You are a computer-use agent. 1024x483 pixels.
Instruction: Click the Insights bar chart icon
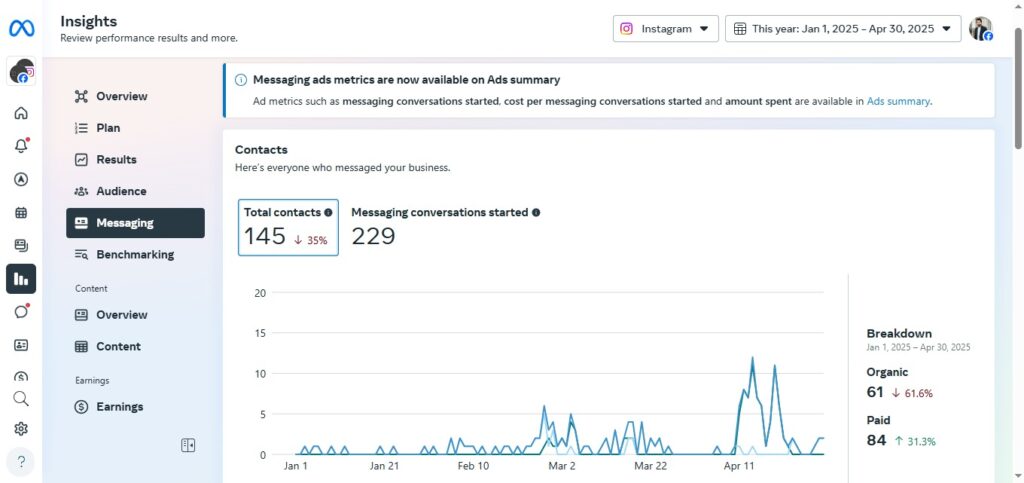click(x=21, y=279)
